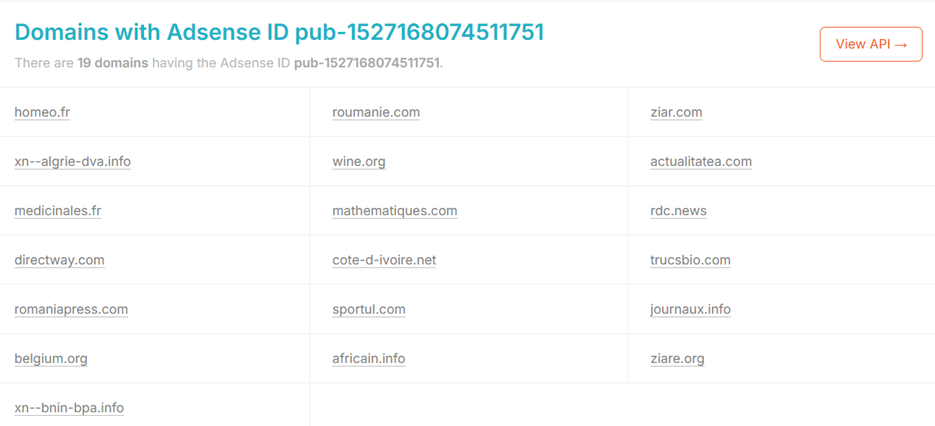Select the belgium.org link
Image resolution: width=935 pixels, height=426 pixels.
[x=51, y=359]
